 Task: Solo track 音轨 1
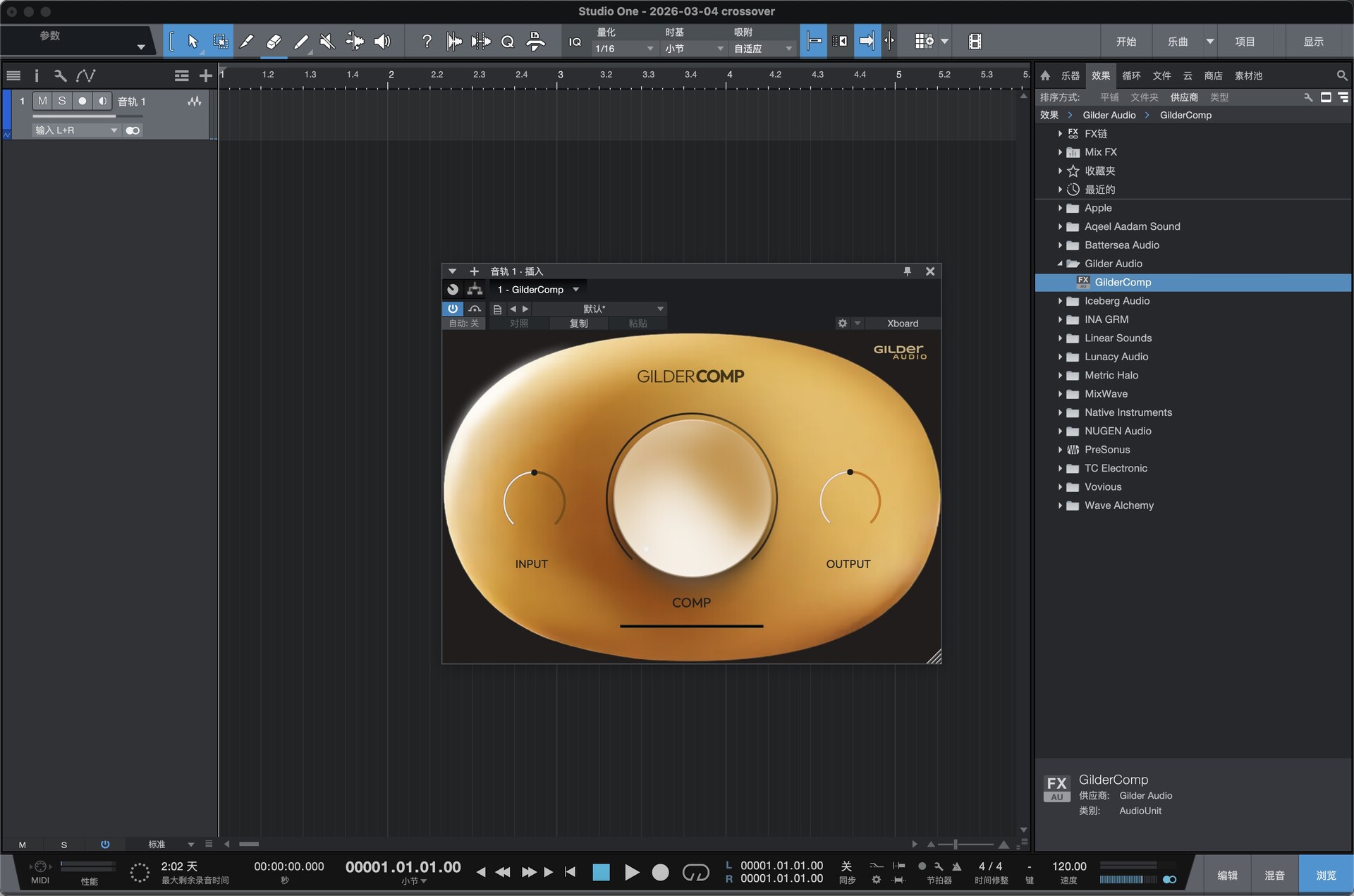pos(62,102)
